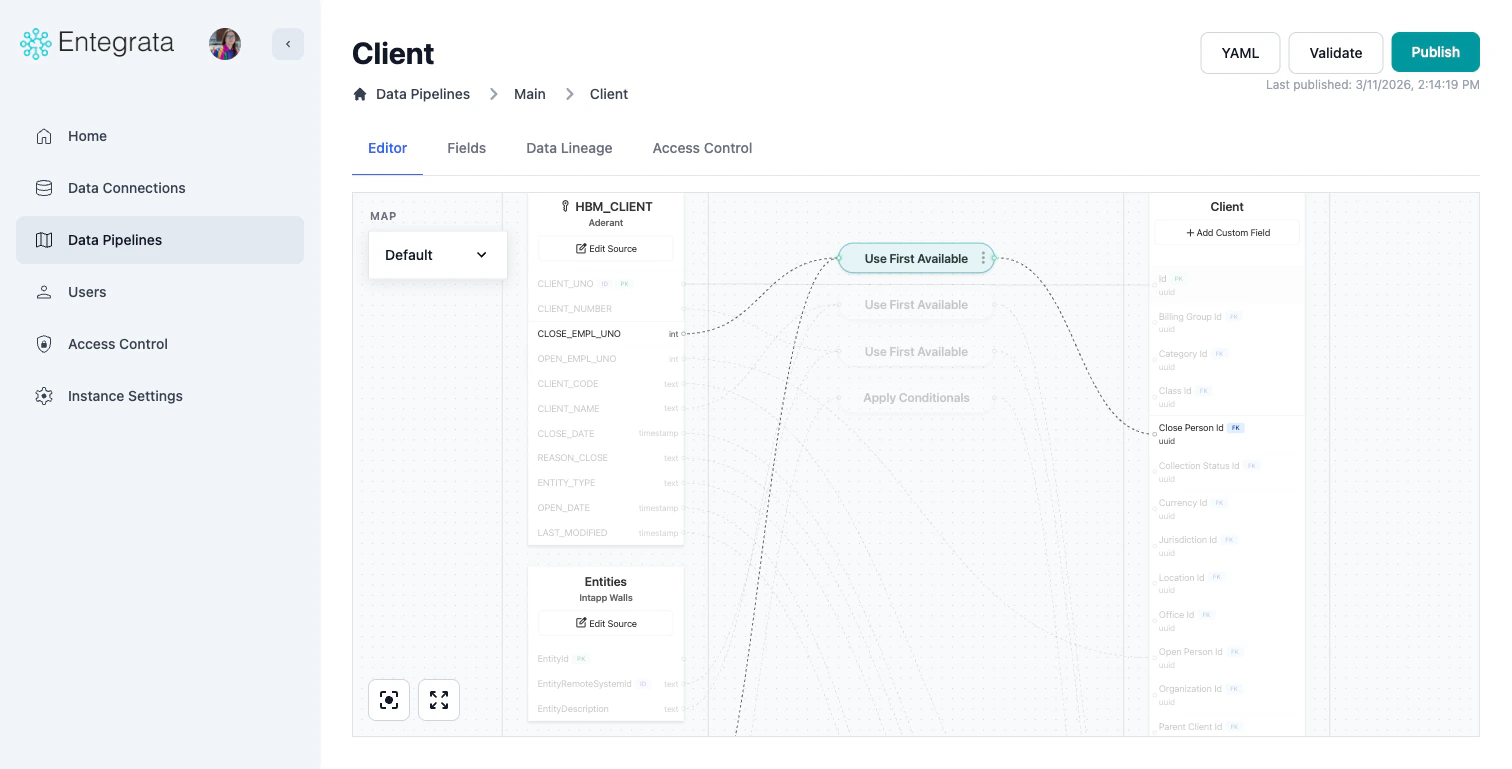Select the Apply Conditionals node
Viewport: 1512px width, 769px height.
click(x=916, y=398)
